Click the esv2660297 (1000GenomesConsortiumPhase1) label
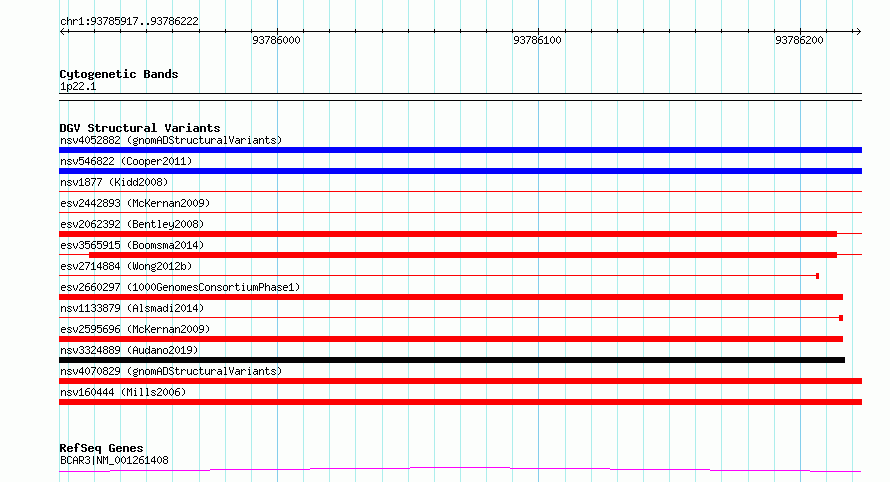The image size is (890, 482). click(180, 287)
